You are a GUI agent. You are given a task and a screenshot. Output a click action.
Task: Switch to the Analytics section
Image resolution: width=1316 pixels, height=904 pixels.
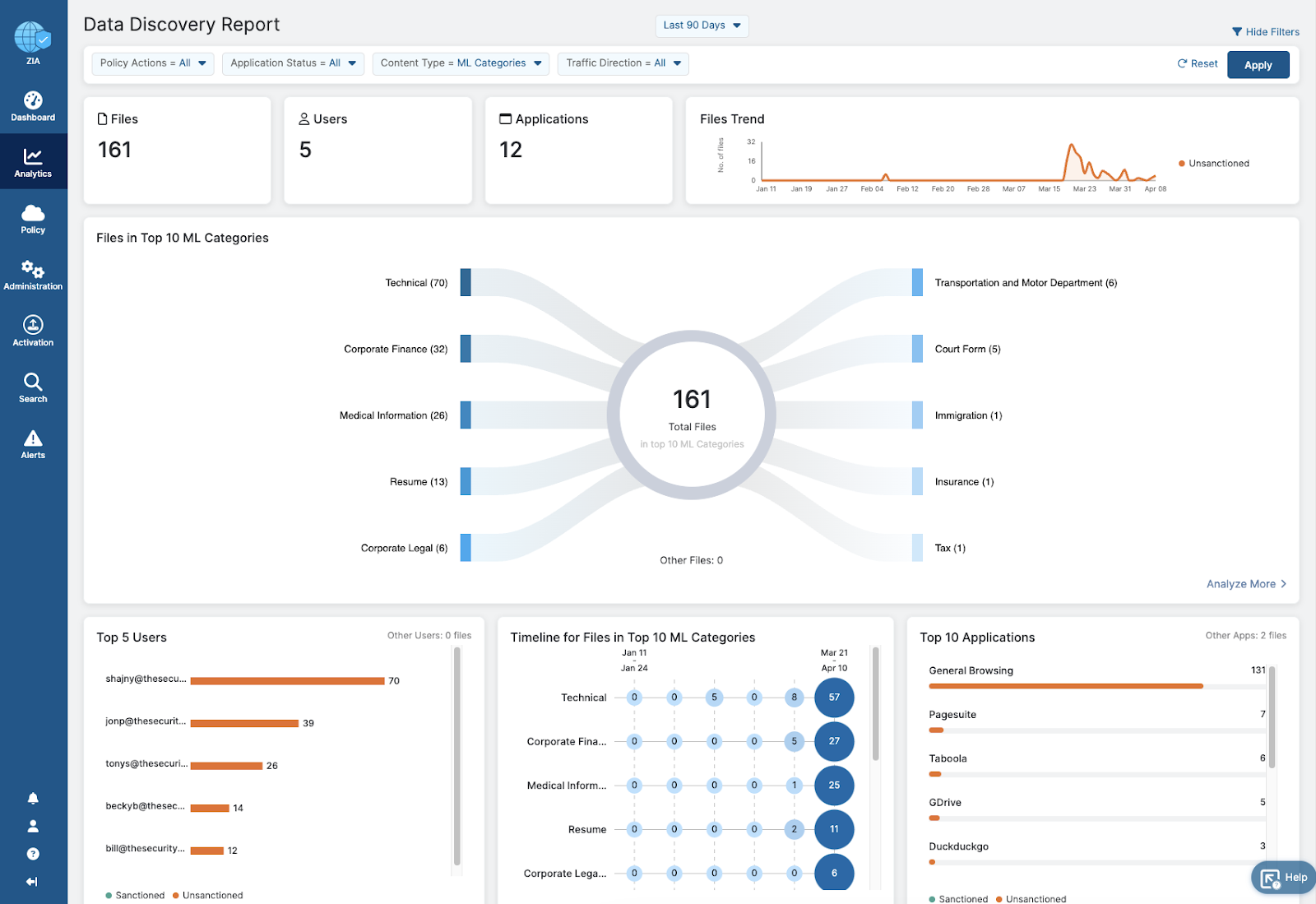click(33, 163)
